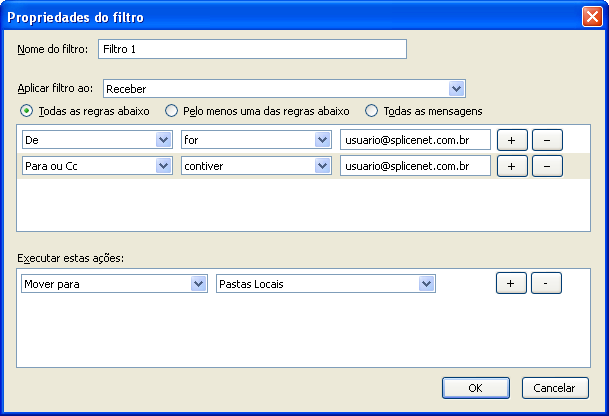Expand the Pastas Locais folder dropdown
Image resolution: width=609 pixels, height=416 pixels.
click(x=325, y=284)
